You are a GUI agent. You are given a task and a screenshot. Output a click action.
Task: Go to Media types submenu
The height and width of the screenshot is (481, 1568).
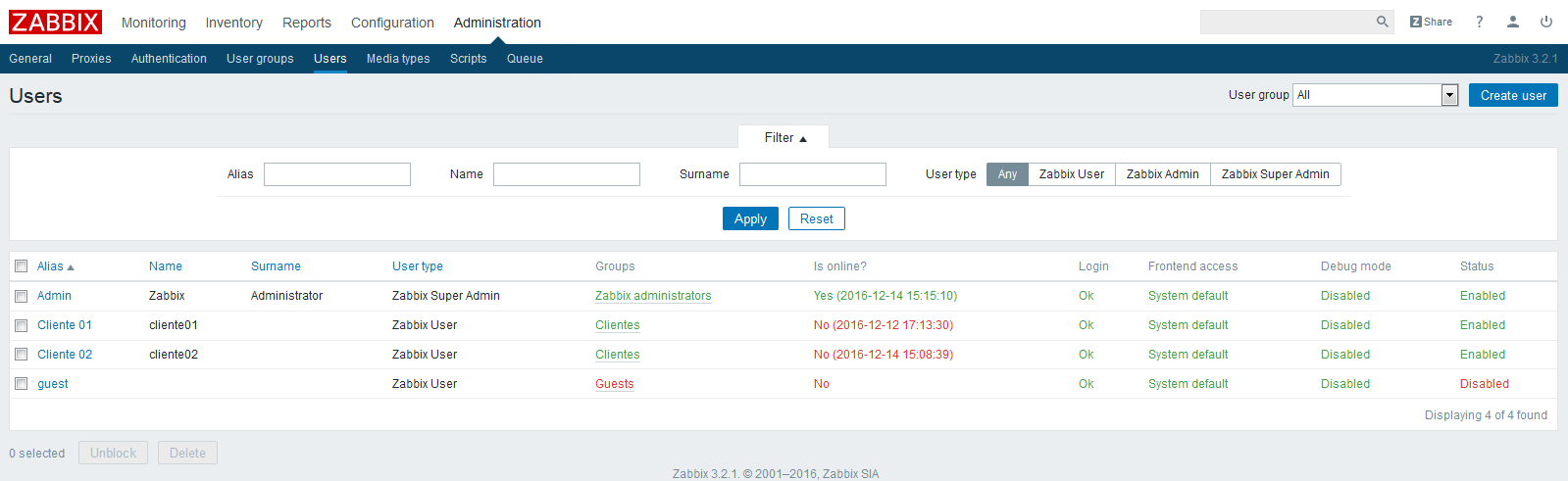click(398, 59)
